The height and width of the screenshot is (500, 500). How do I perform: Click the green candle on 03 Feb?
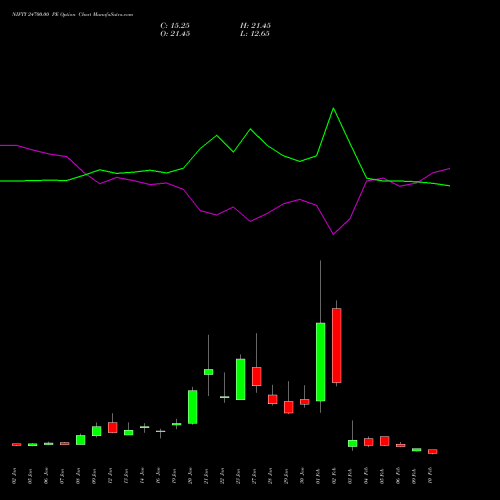pos(353,443)
